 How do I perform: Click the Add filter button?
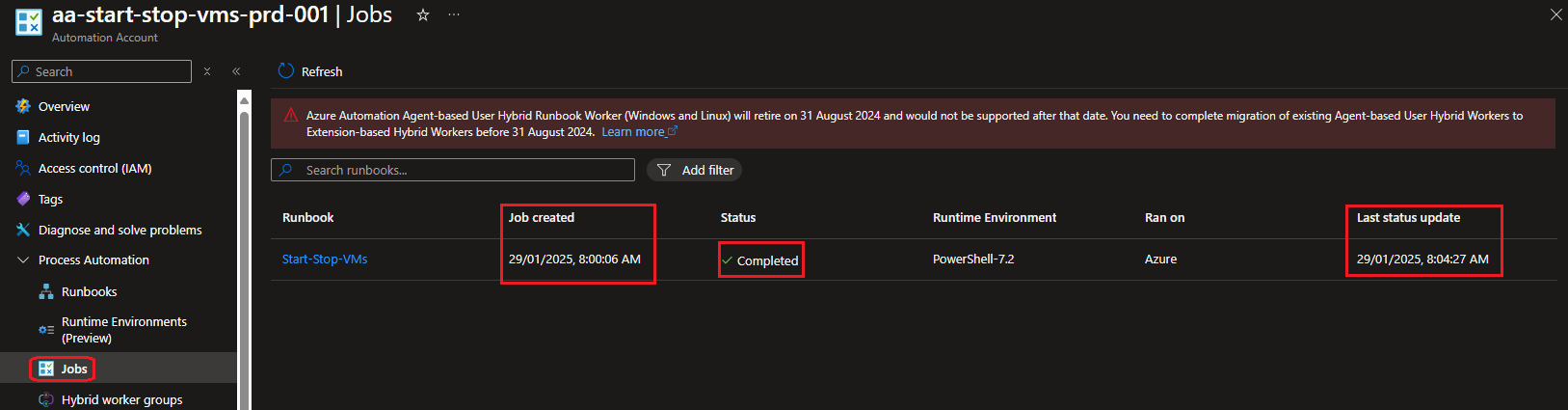tap(695, 171)
